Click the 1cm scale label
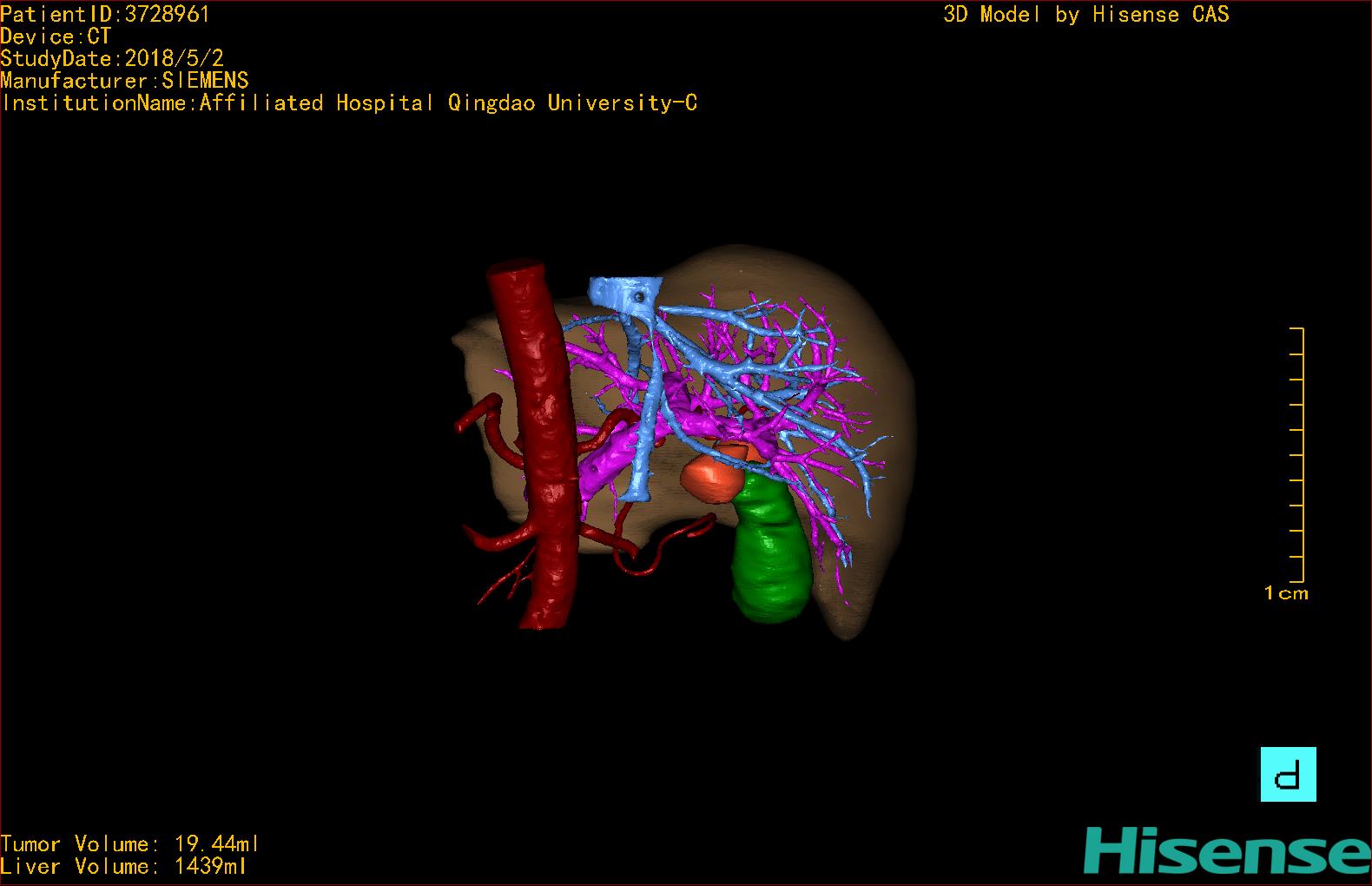Screen dimensions: 1372x886 1286,593
